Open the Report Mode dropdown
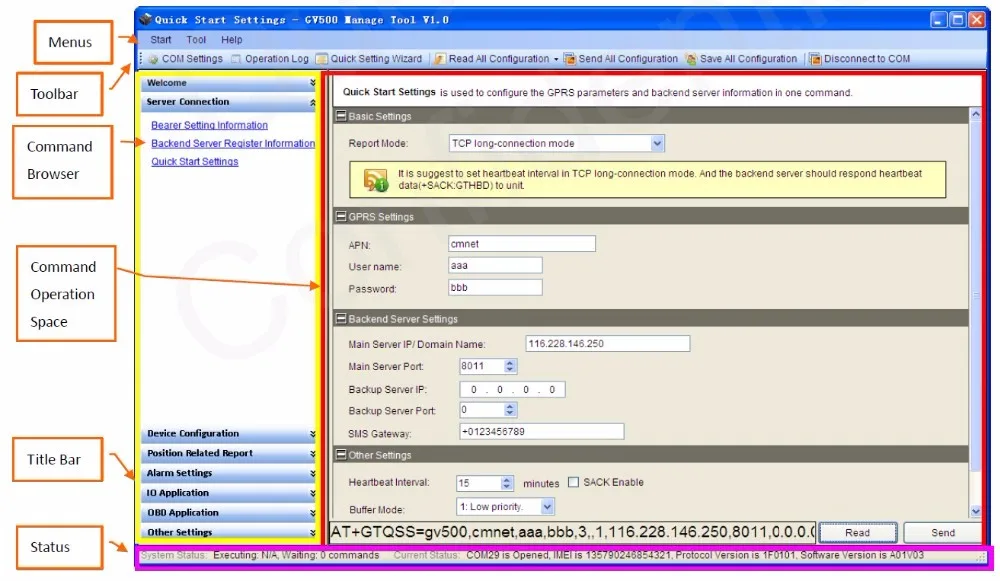The height and width of the screenshot is (581, 1000). (x=658, y=143)
